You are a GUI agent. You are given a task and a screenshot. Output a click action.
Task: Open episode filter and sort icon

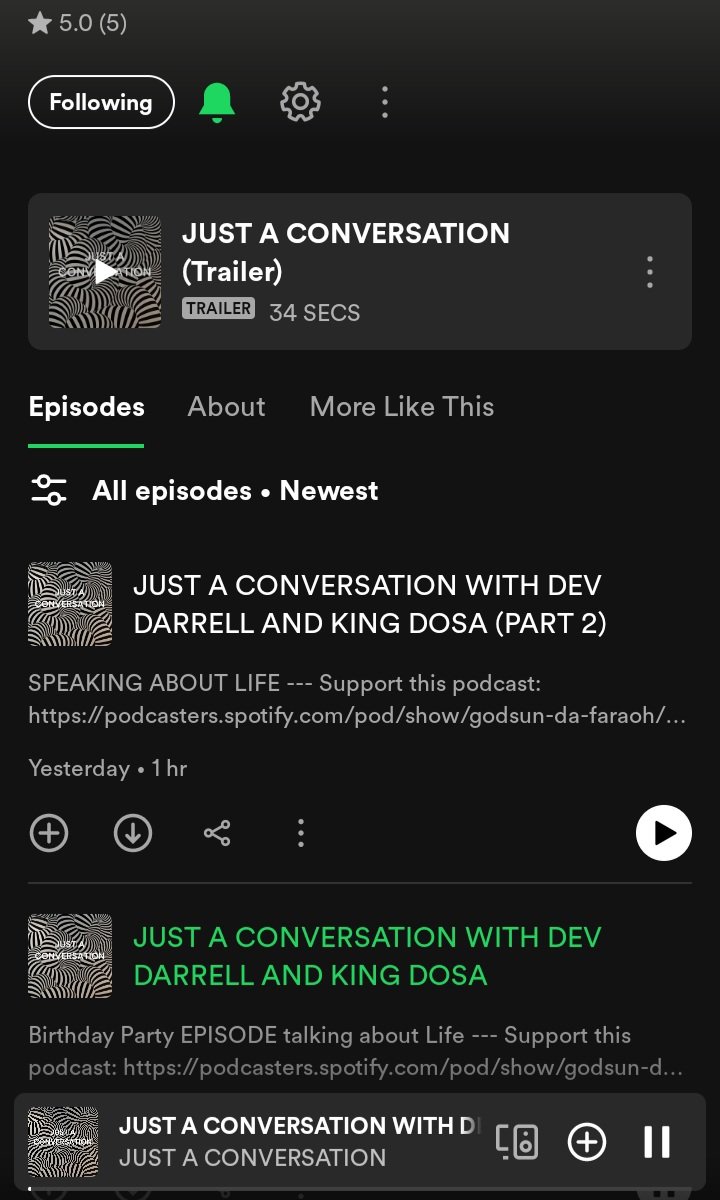(49, 490)
